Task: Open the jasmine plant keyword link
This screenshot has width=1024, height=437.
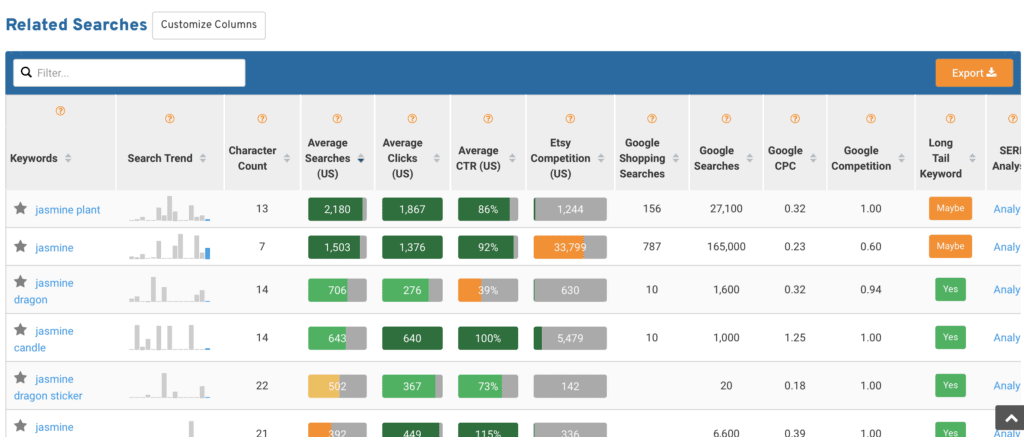Action: [68, 210]
